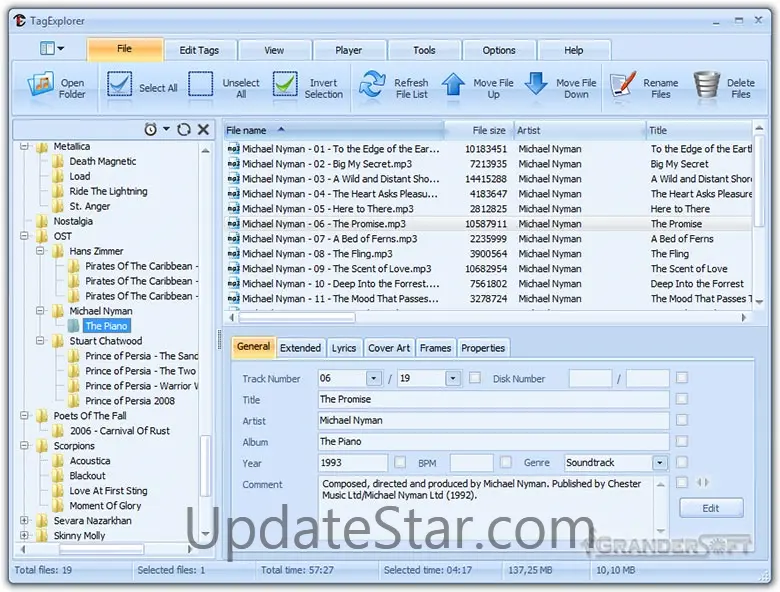The image size is (780, 592).
Task: Click the mp3 icon of 02 - Big My Secret
Action: tap(233, 164)
